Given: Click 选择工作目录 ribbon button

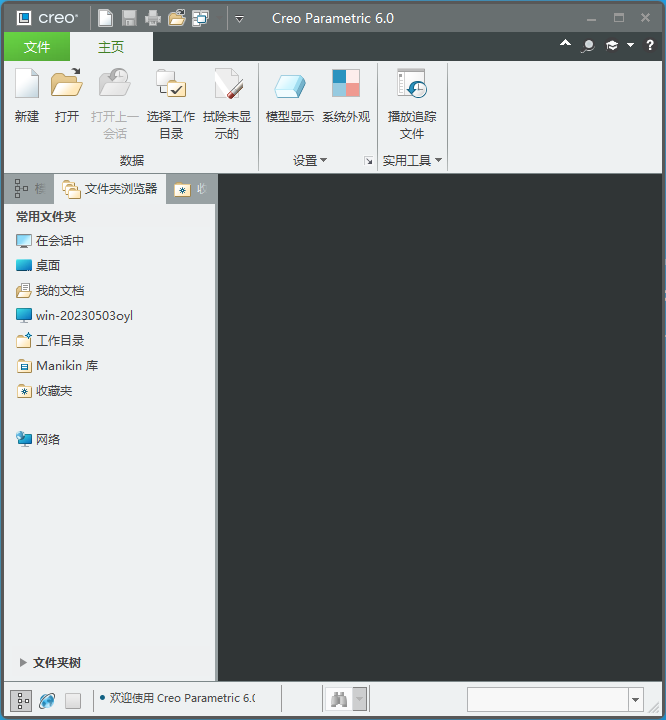Looking at the screenshot, I should click(171, 104).
